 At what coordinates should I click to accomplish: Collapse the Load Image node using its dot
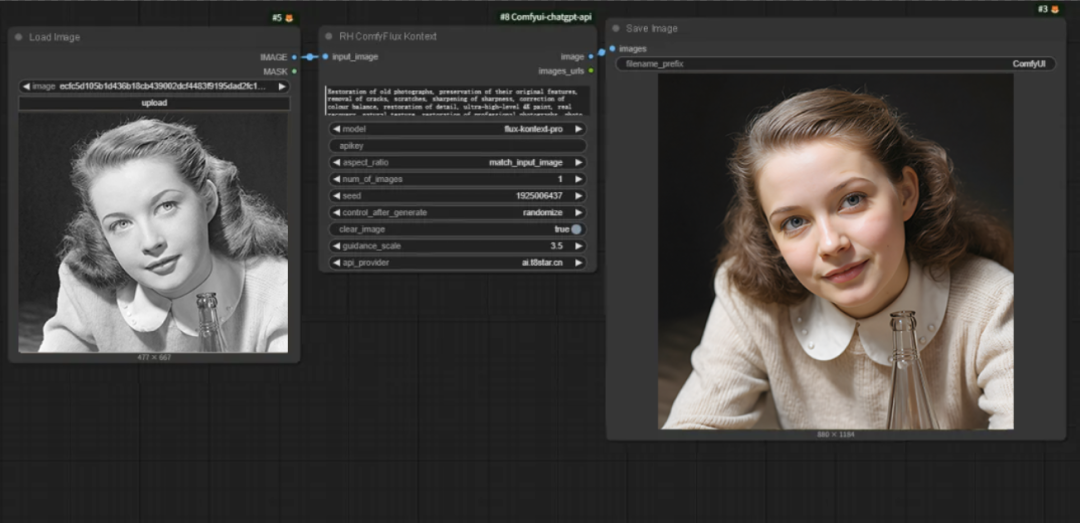(18, 37)
